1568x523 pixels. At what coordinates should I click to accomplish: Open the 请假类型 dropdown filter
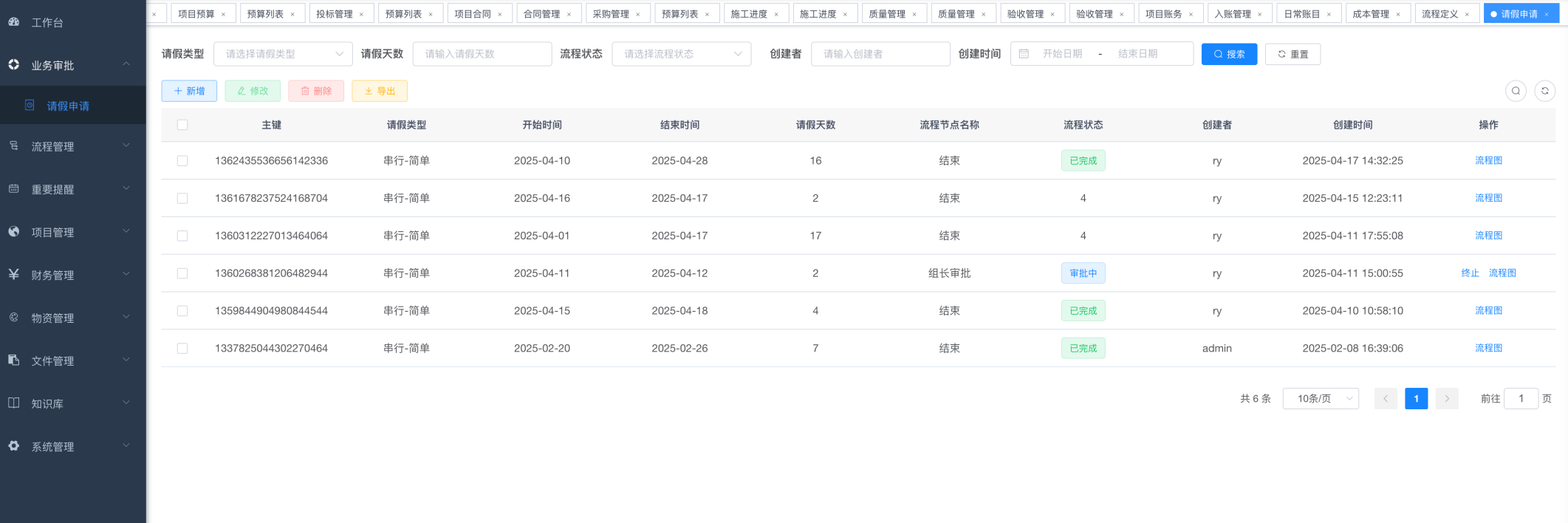[x=282, y=54]
